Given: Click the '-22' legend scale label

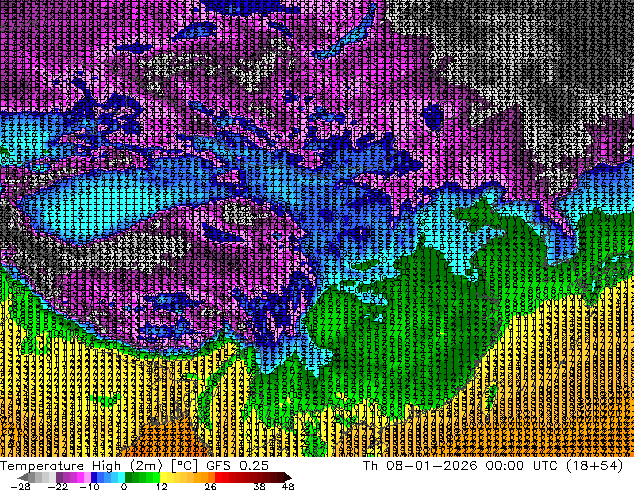Looking at the screenshot, I should [x=58, y=486].
